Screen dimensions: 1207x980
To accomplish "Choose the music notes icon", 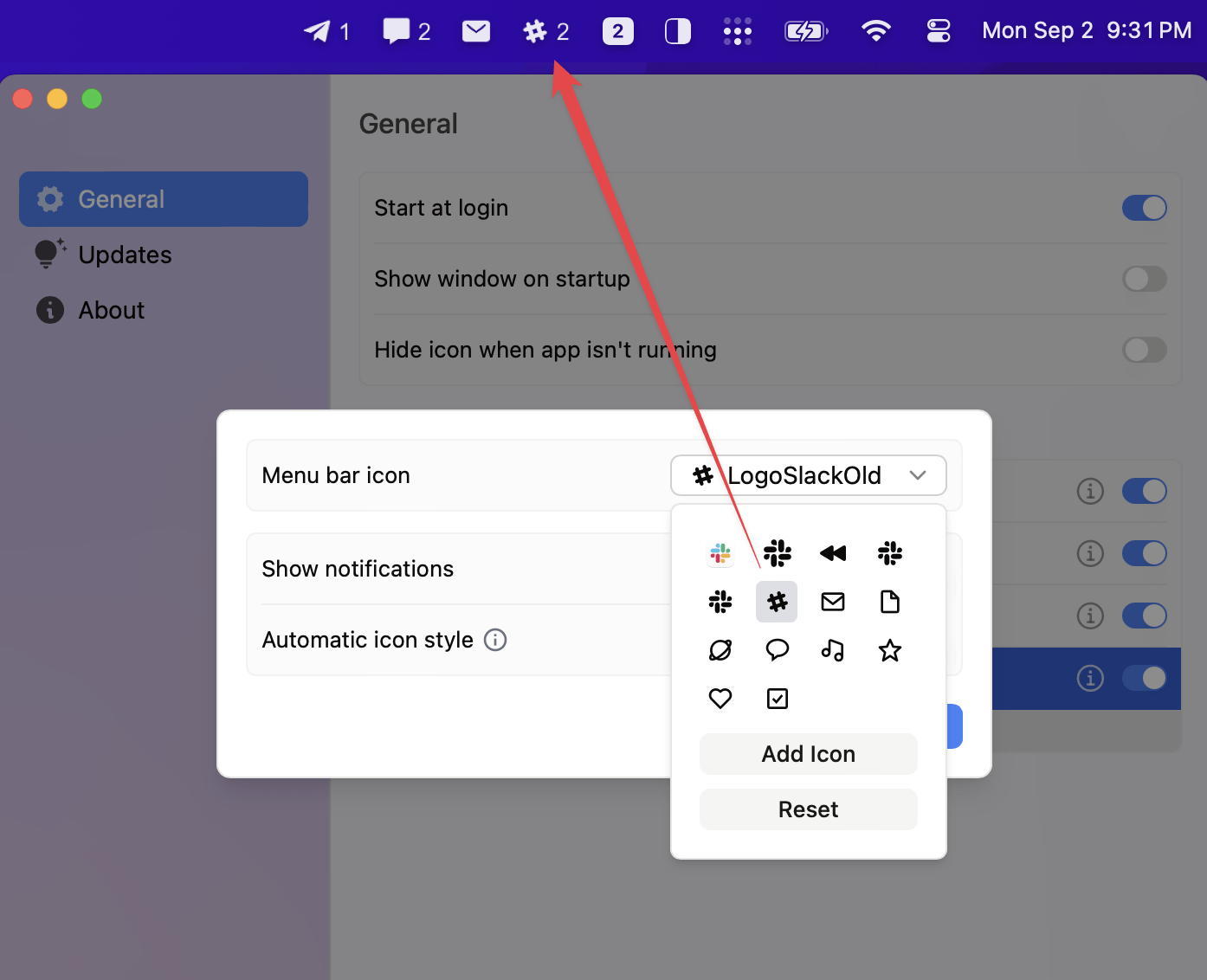I will pos(833,650).
